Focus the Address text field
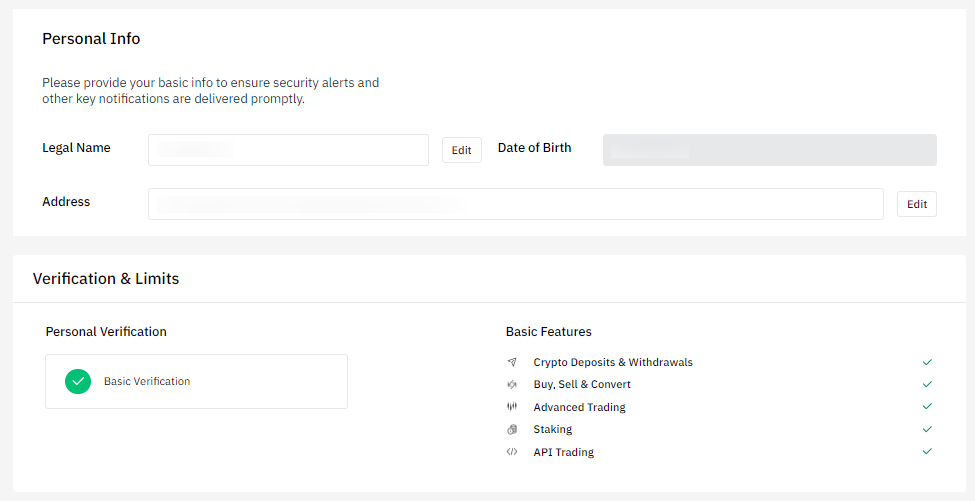The width and height of the screenshot is (975, 501). click(x=515, y=204)
